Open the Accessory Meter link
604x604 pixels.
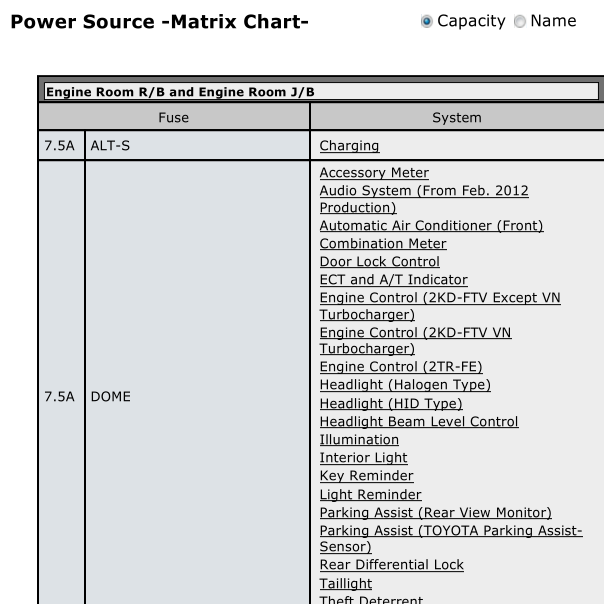(374, 173)
